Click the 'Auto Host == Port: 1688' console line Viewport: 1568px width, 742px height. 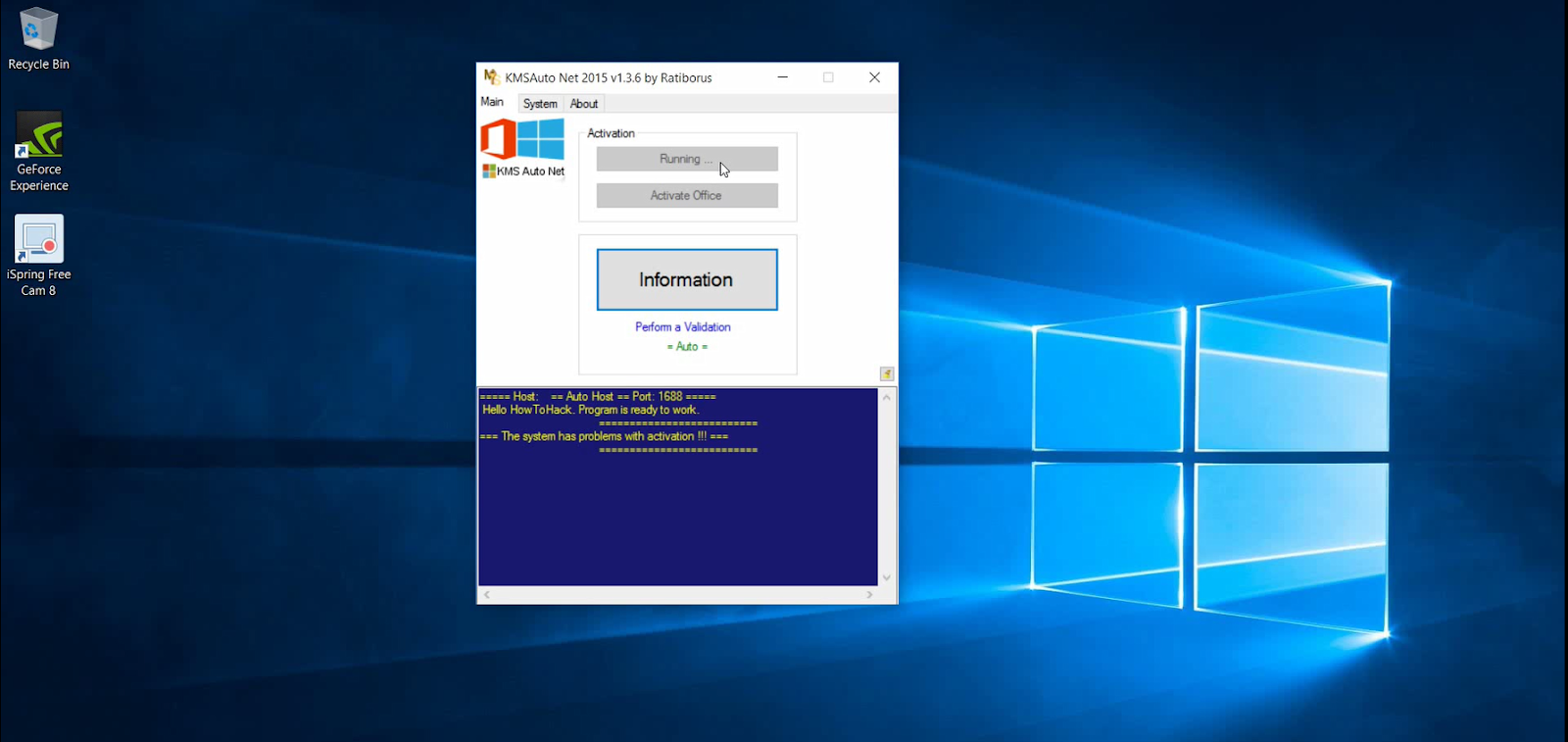tap(599, 397)
